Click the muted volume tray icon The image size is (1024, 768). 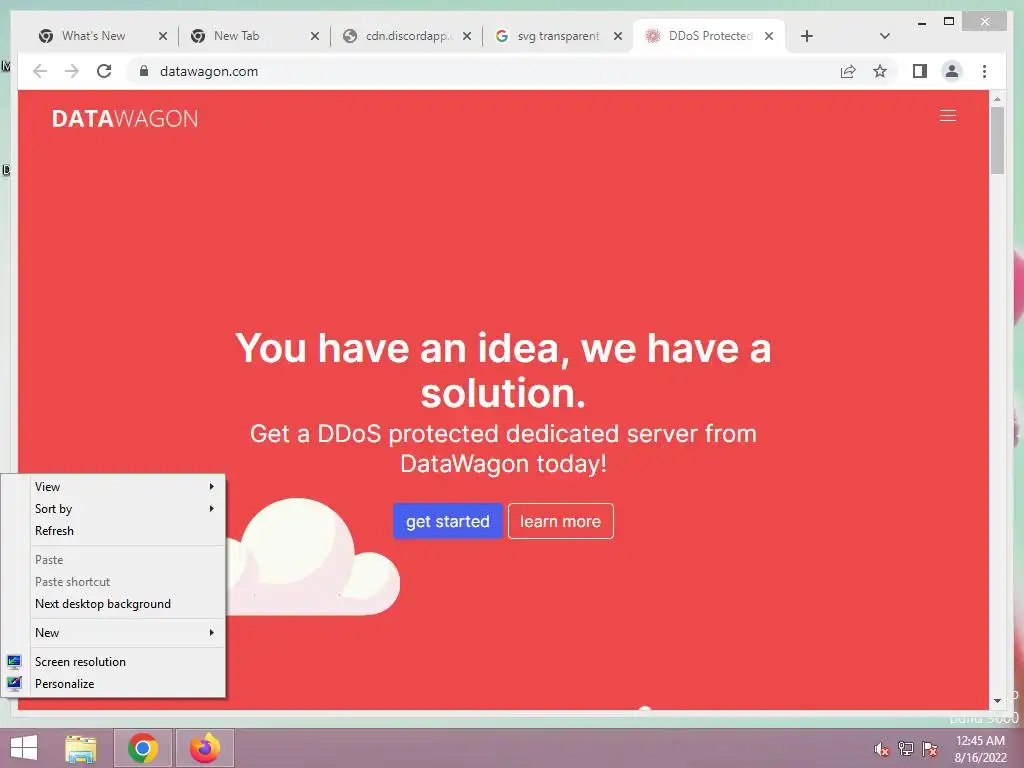[x=882, y=749]
